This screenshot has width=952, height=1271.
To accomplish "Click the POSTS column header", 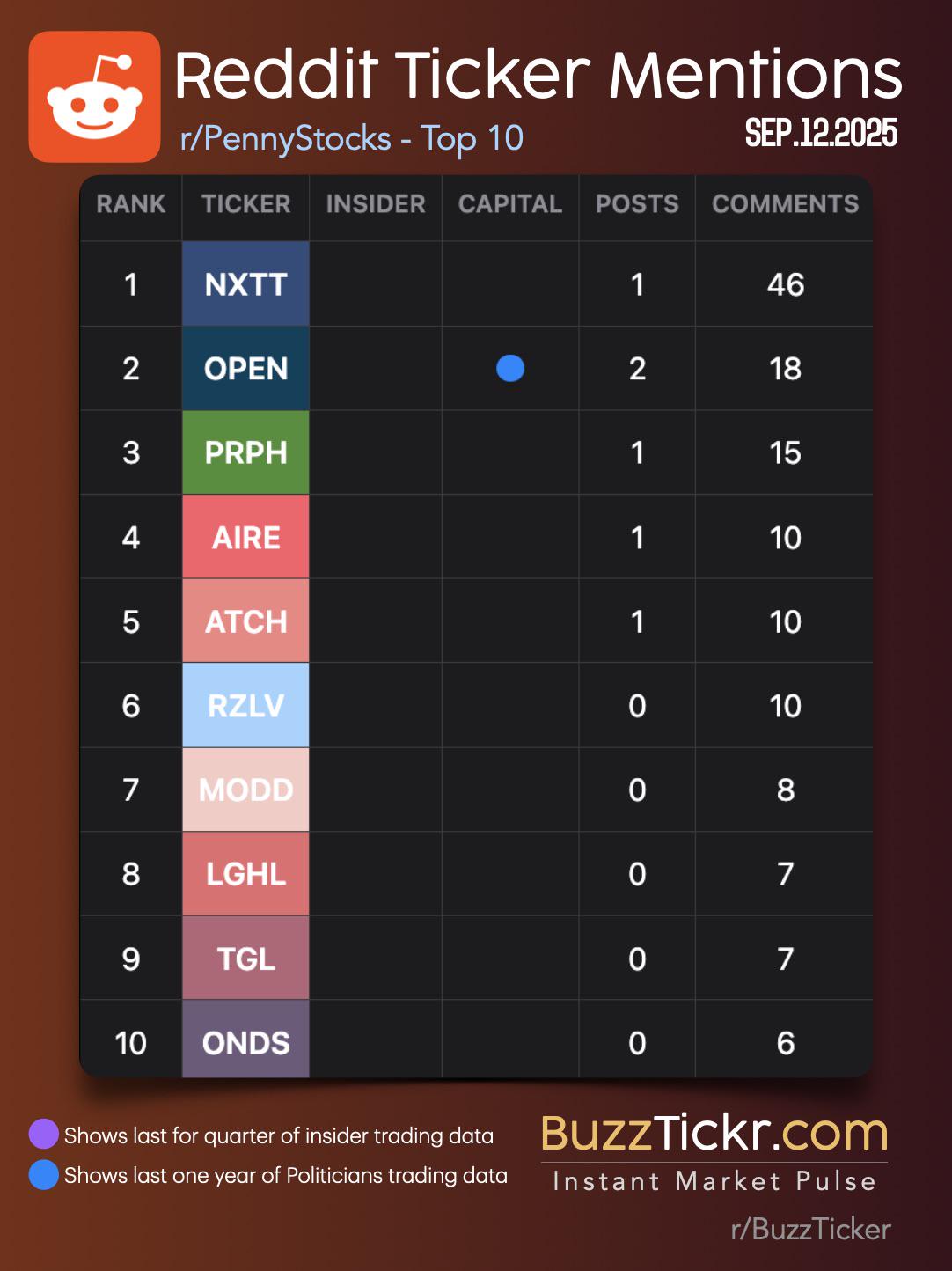I will (637, 204).
